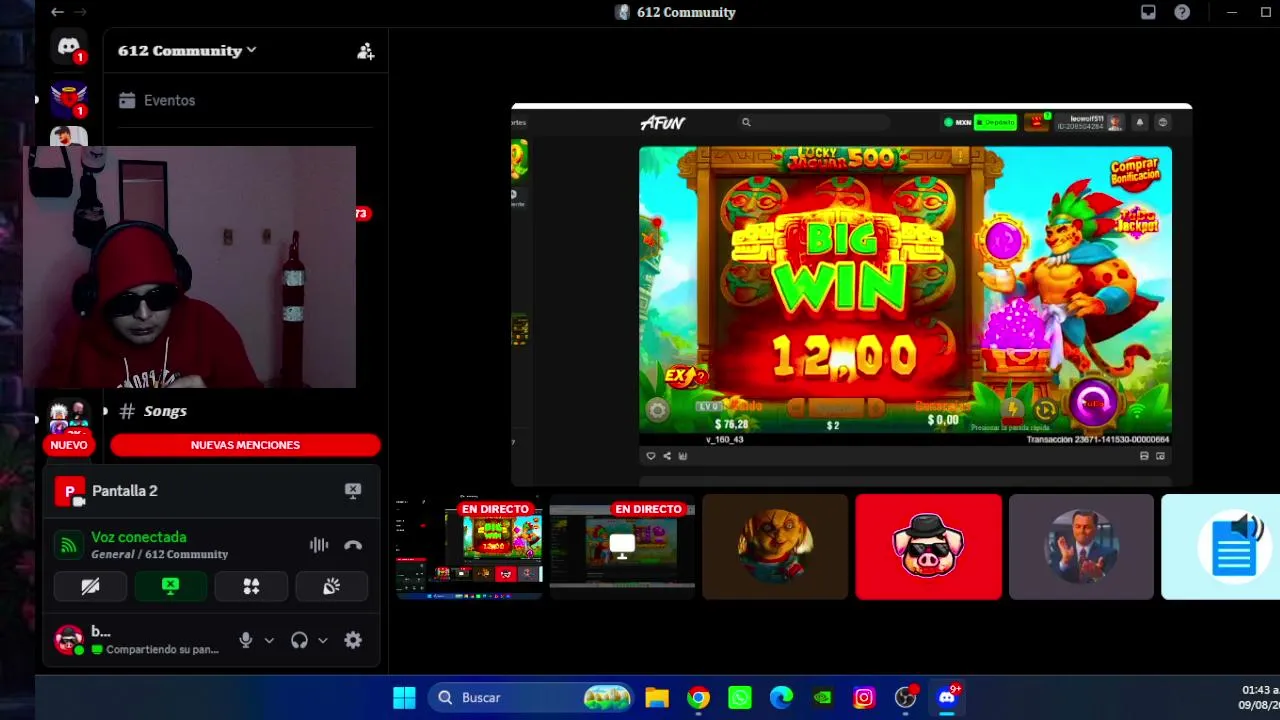Share the game via share icon
The image size is (1280, 720).
[x=667, y=456]
